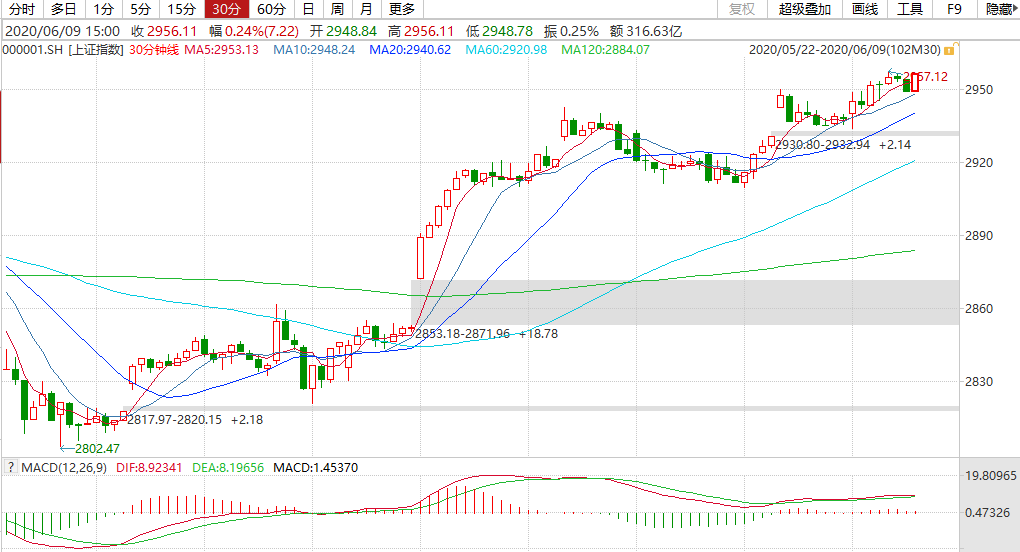Open the 画线 drawing tools
The image size is (1020, 552).
click(865, 9)
